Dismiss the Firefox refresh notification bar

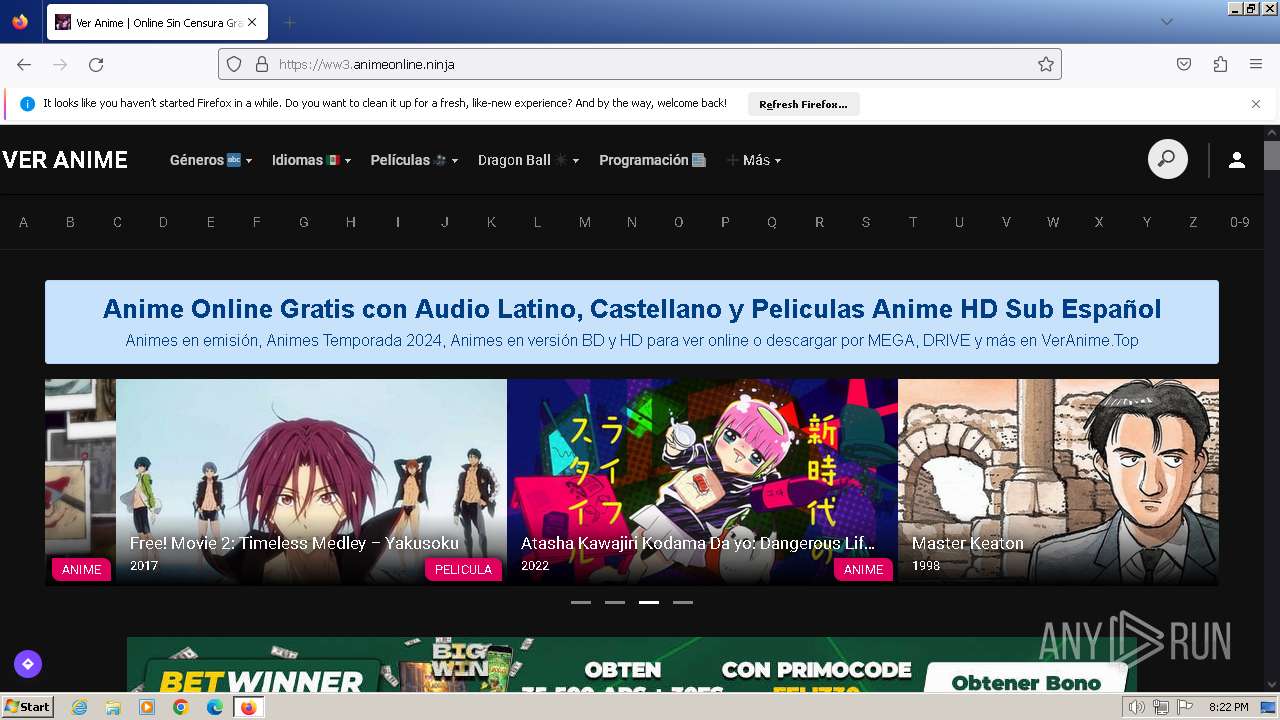point(1256,104)
